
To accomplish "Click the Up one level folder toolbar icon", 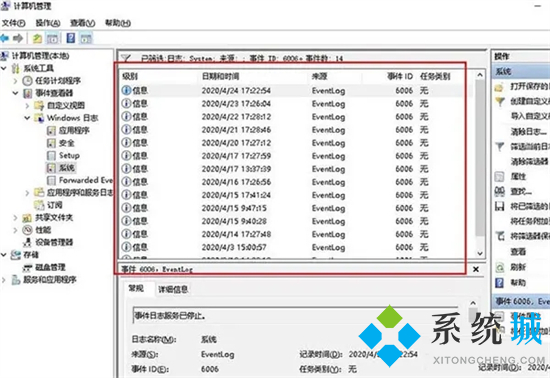I will tap(37, 38).
